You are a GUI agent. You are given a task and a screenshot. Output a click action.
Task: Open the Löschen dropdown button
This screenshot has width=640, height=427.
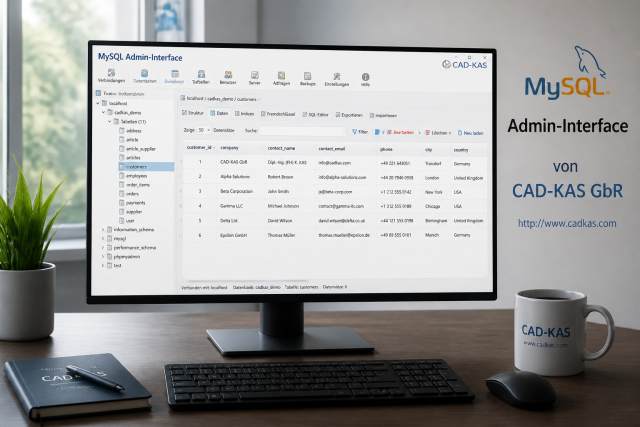[438, 133]
